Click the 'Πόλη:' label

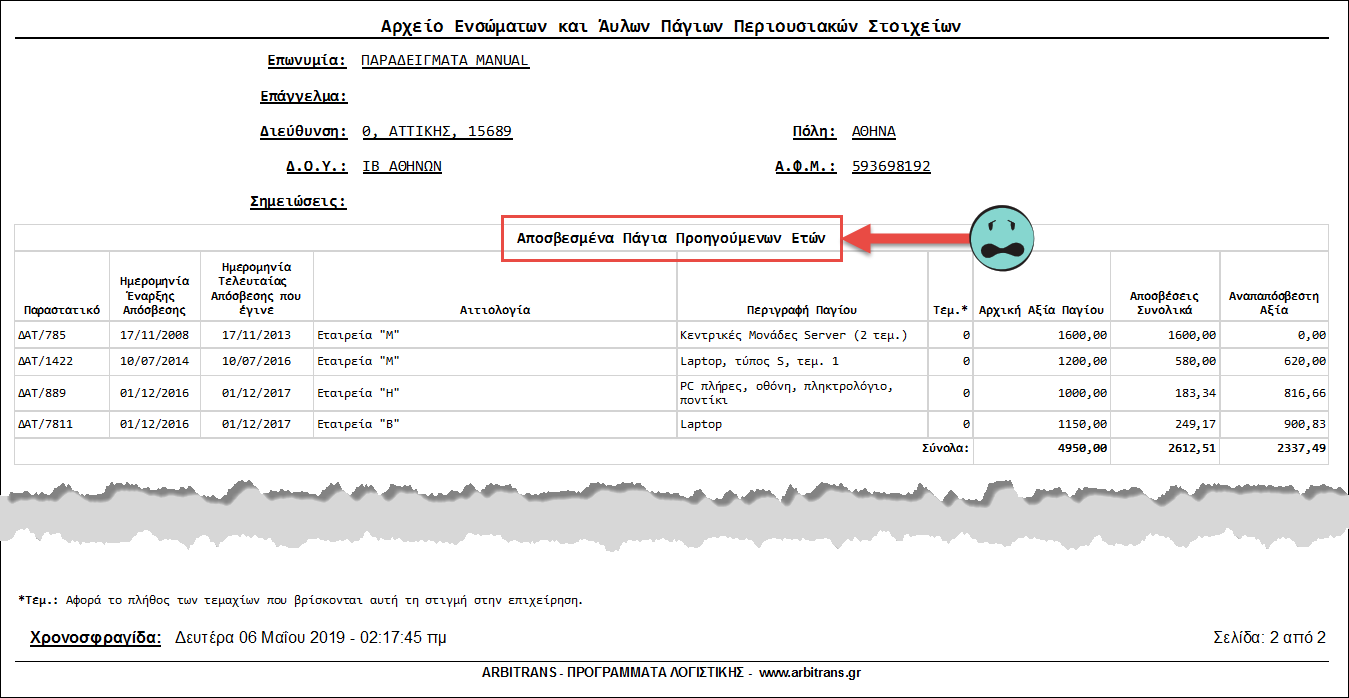(814, 131)
